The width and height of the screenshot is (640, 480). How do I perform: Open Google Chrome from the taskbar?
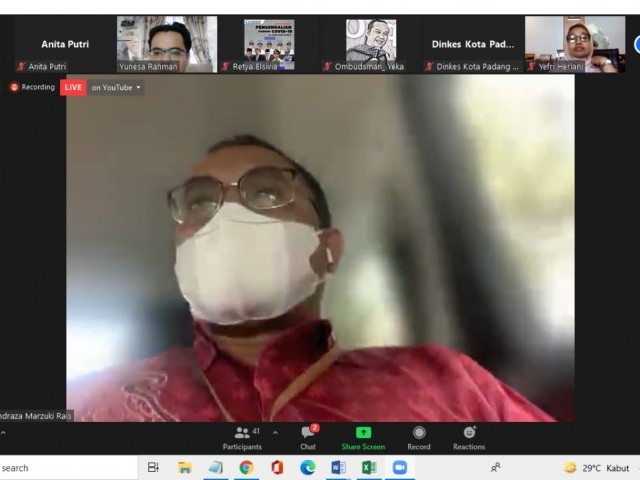pos(246,467)
